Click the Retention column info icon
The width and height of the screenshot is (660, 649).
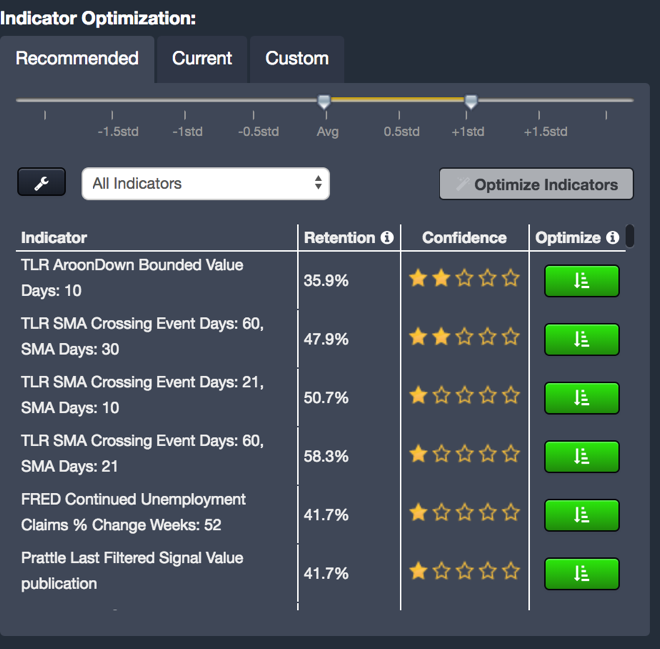pos(386,238)
